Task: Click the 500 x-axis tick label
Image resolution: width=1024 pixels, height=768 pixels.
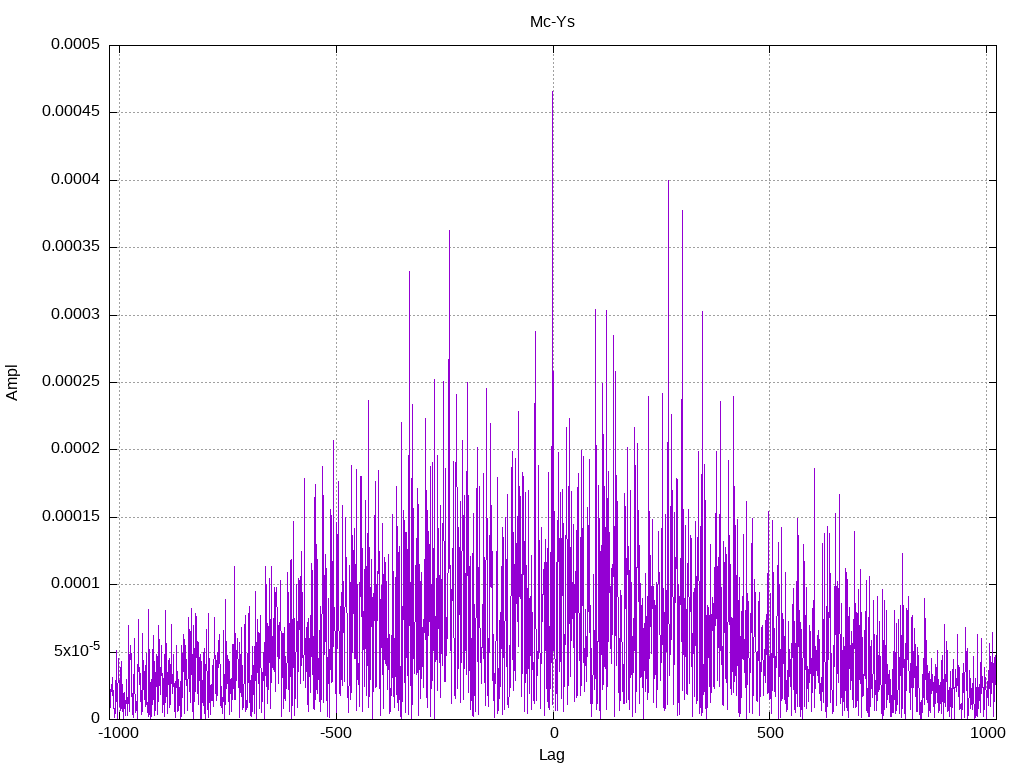Action: click(770, 733)
